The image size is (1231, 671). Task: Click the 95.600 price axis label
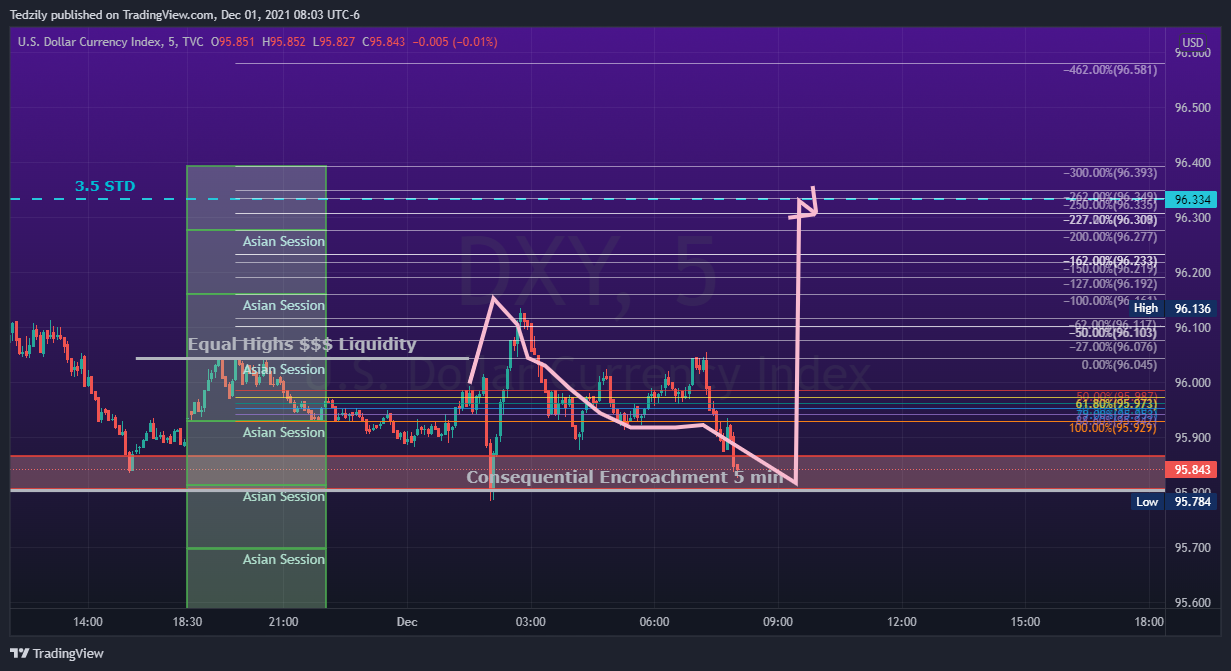point(1193,603)
